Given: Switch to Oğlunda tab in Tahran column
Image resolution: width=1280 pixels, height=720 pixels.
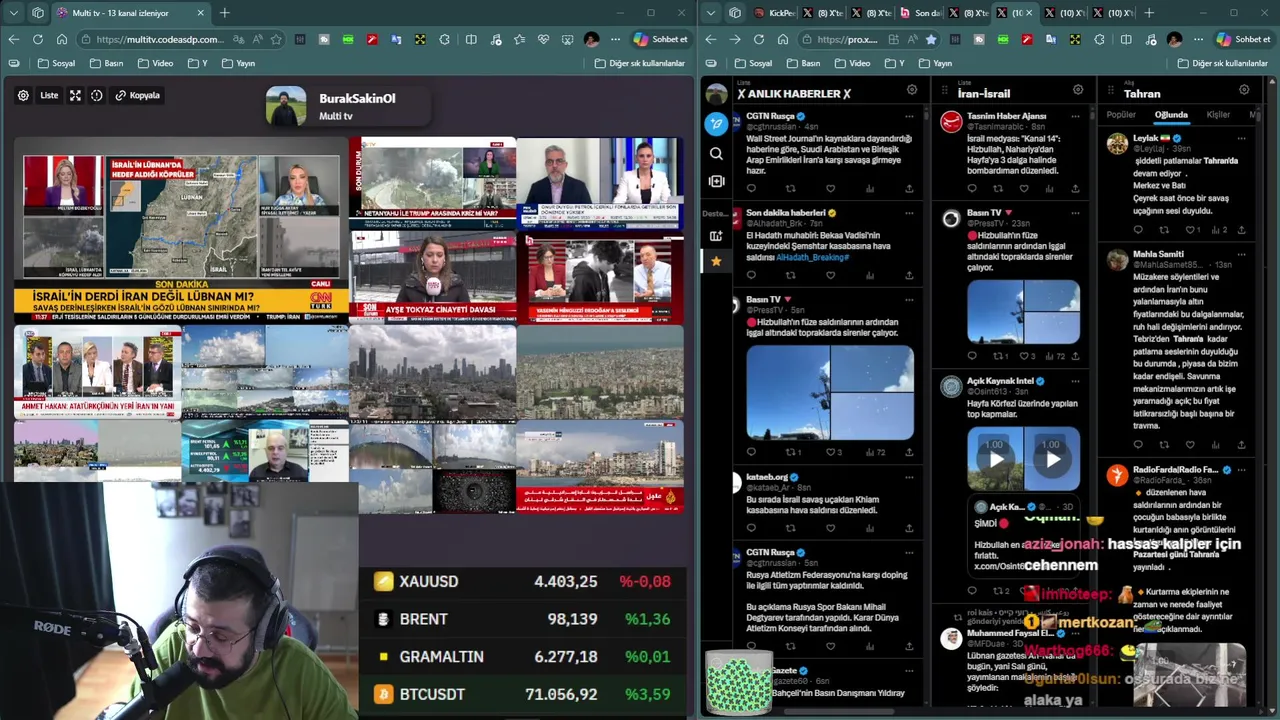Looking at the screenshot, I should 1171,115.
